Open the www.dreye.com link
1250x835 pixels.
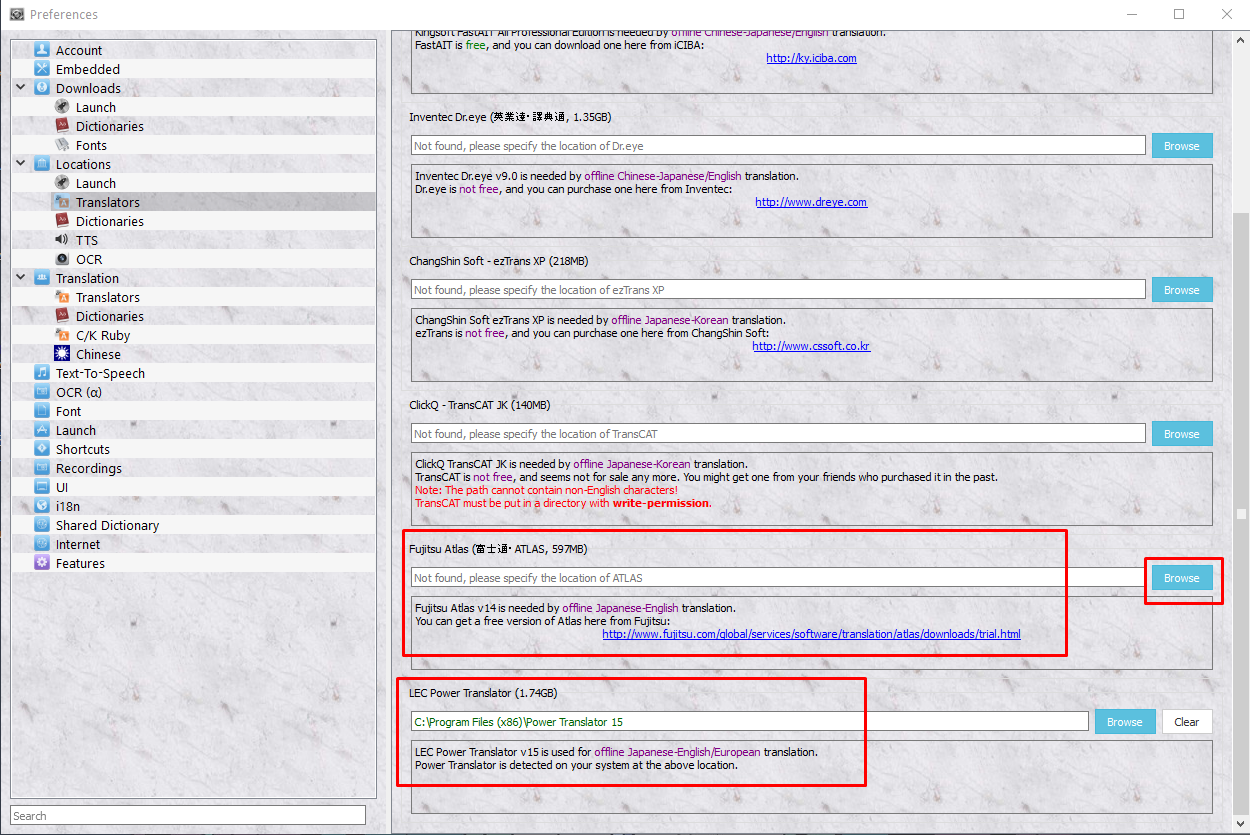point(811,202)
